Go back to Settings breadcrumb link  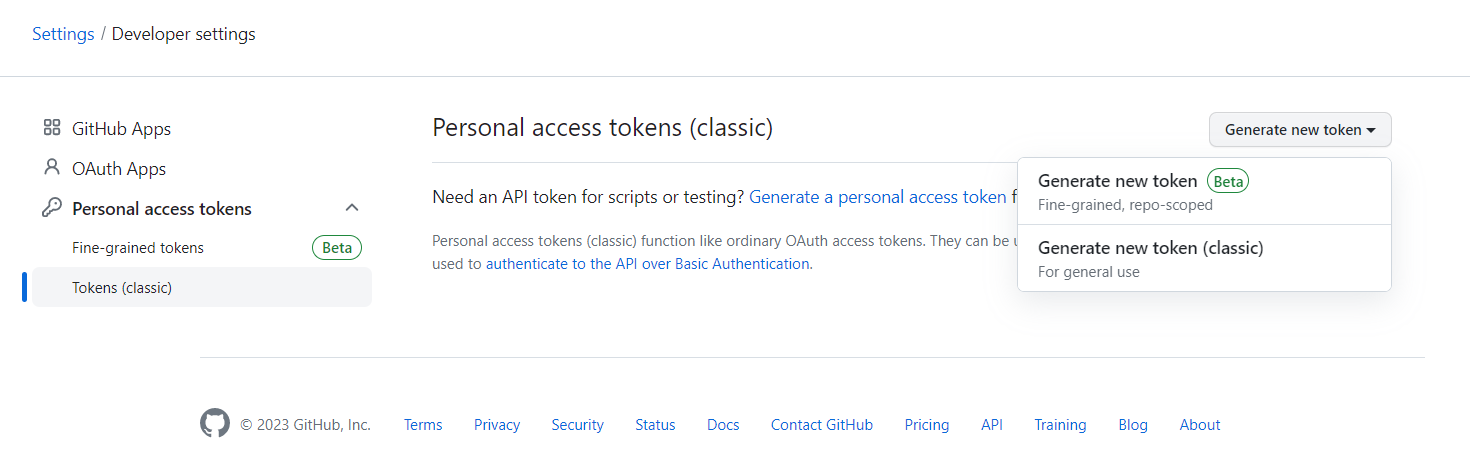click(x=63, y=34)
